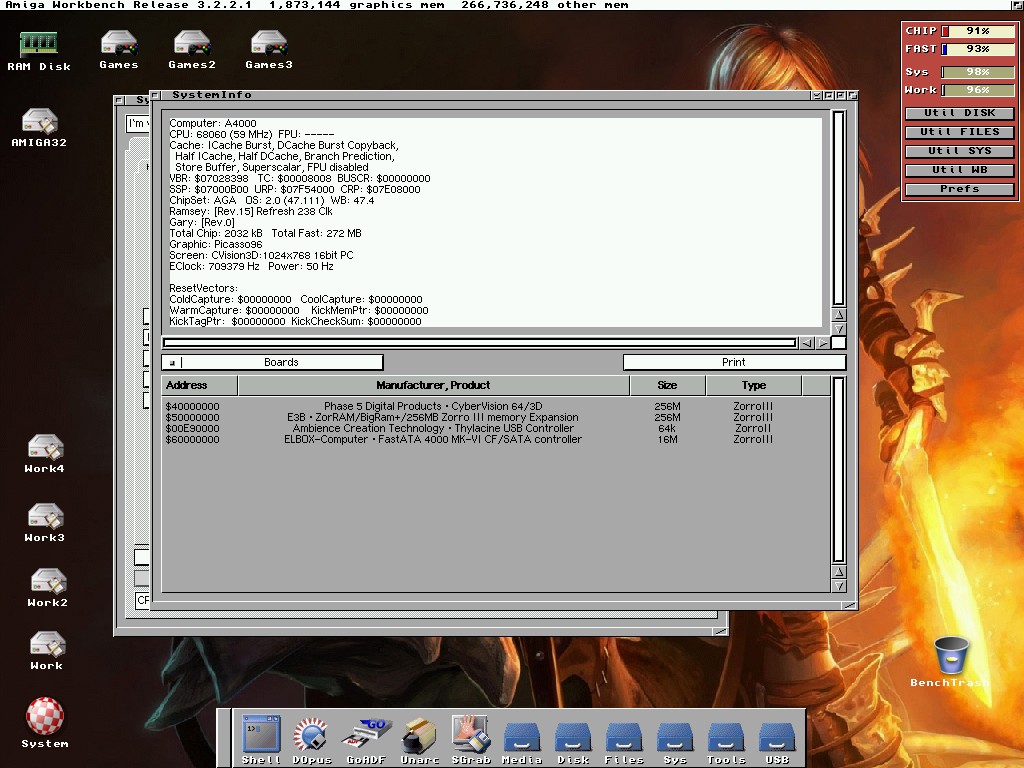Viewport: 1024px width, 768px height.
Task: Select the System boing ball icon
Action: [44, 722]
